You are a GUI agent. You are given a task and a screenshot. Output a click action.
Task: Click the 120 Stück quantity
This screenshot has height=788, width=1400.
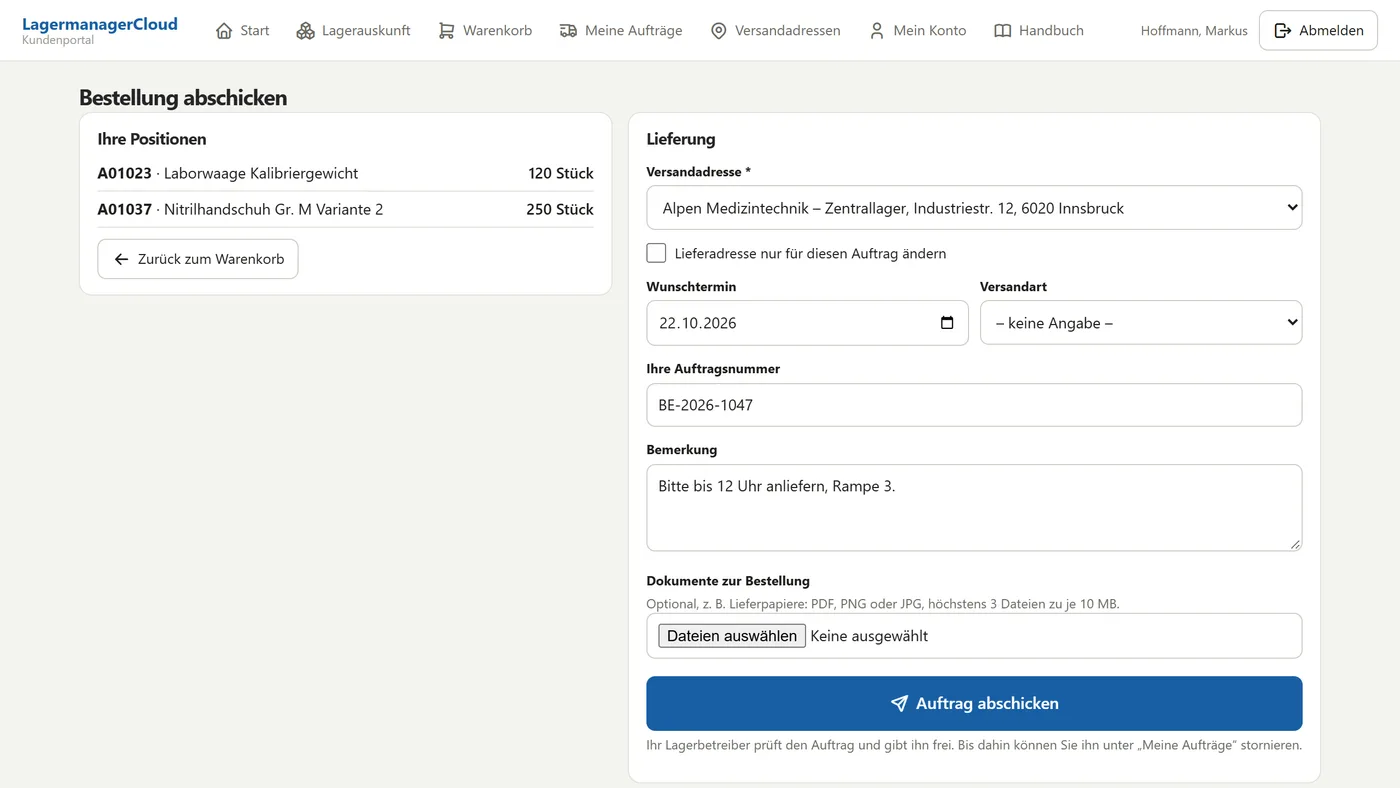[x=561, y=173]
